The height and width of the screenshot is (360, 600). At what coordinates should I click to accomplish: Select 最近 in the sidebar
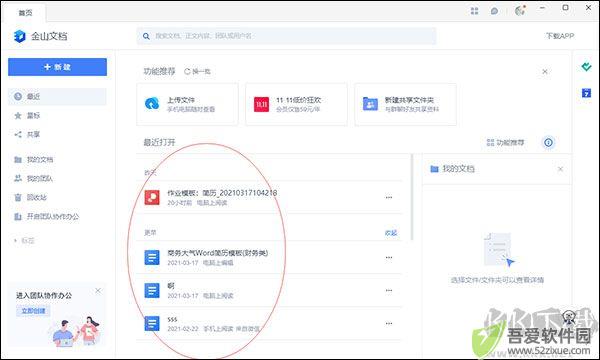pos(57,96)
